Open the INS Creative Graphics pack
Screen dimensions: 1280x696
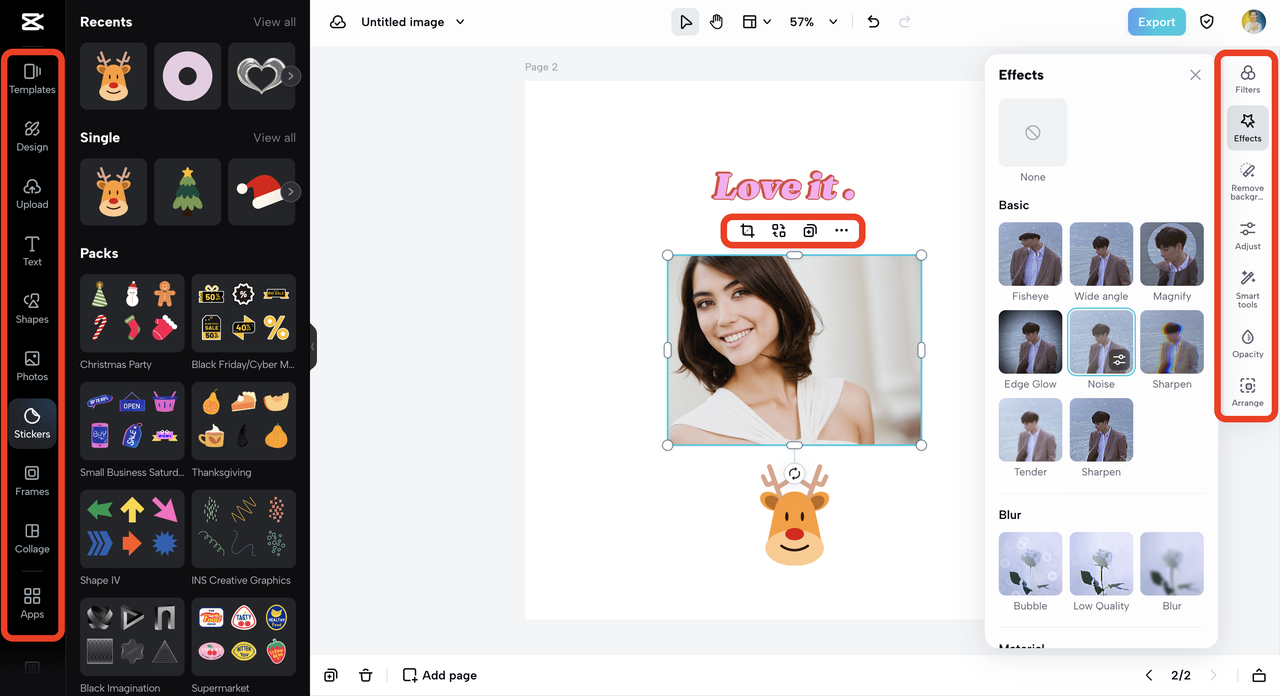click(244, 529)
